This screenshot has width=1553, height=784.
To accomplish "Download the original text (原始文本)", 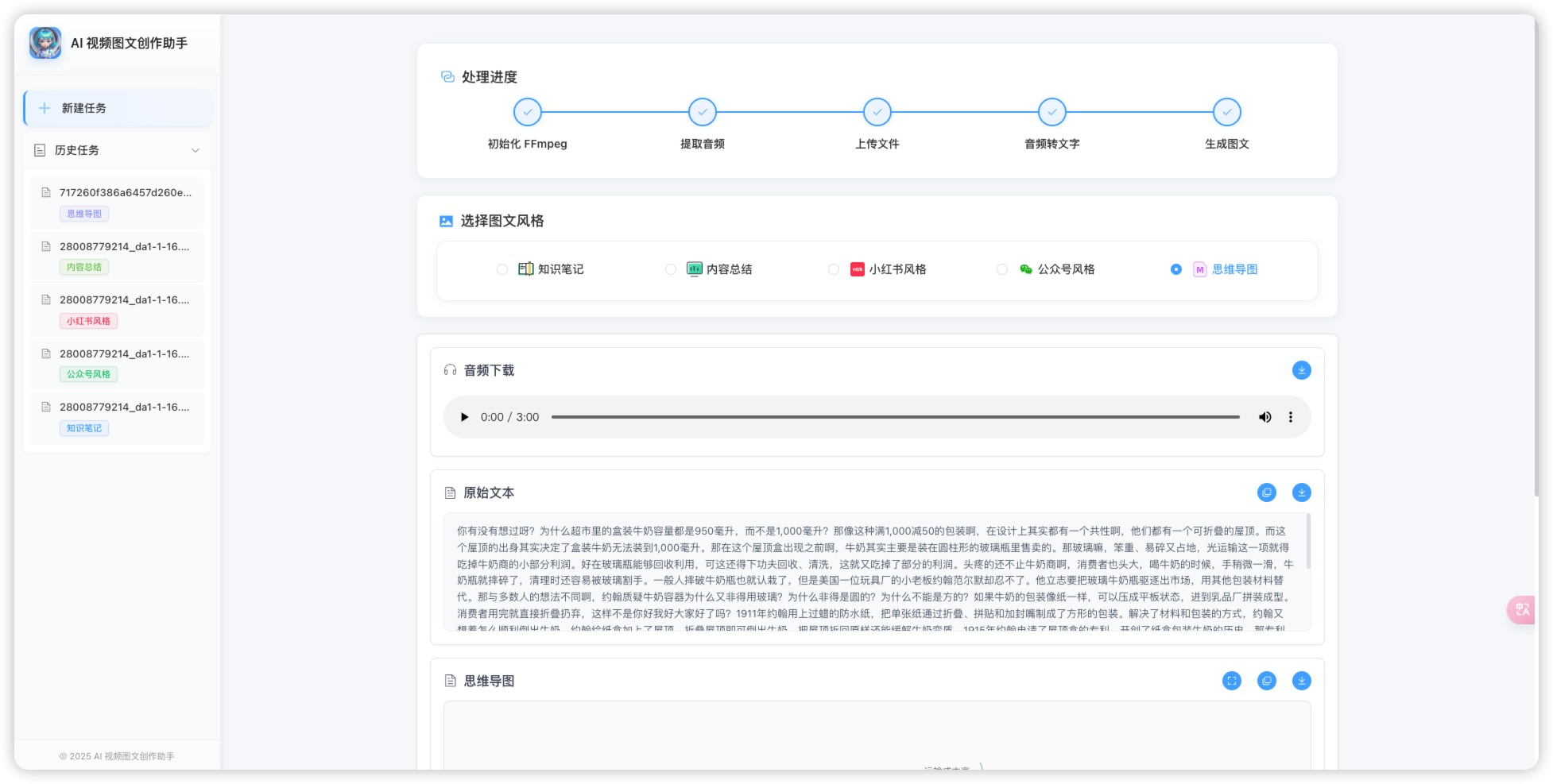I will pyautogui.click(x=1301, y=492).
